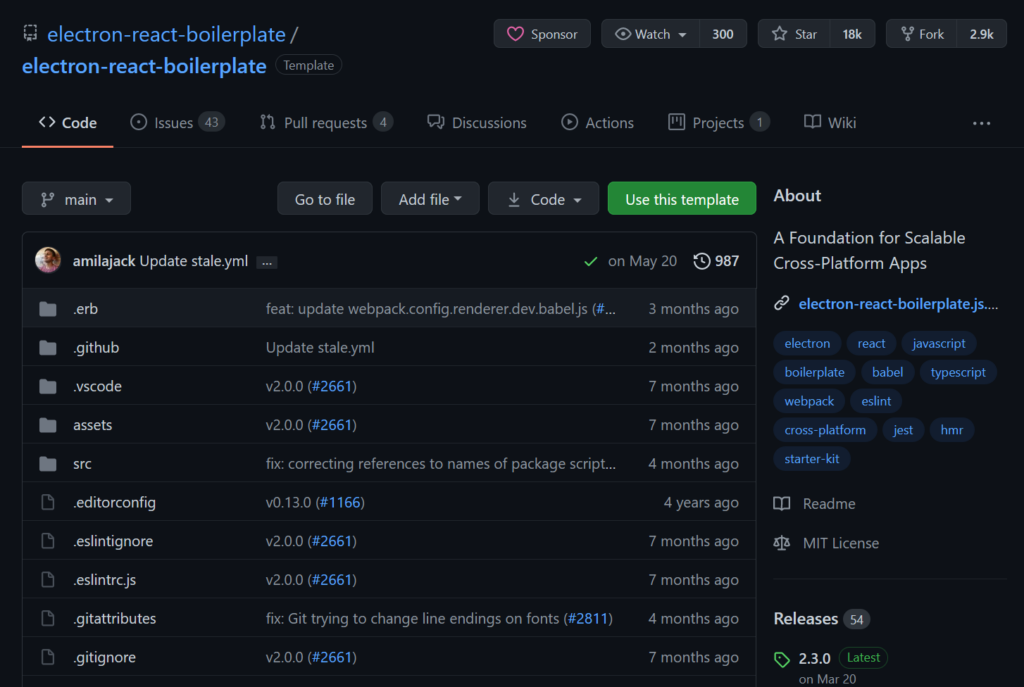
Task: Open the .erb folder
Action: (86, 309)
